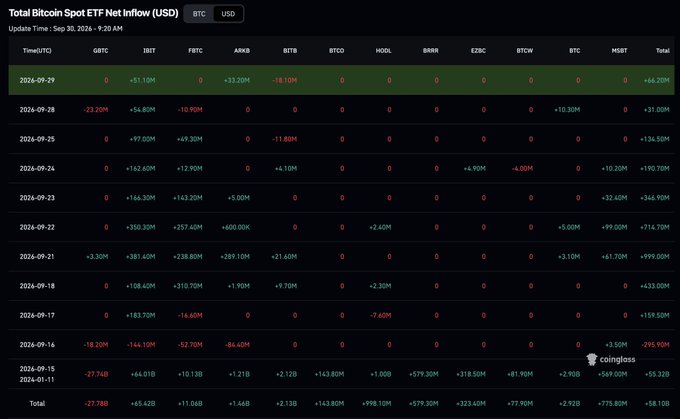Click the HODL column header

(383, 51)
